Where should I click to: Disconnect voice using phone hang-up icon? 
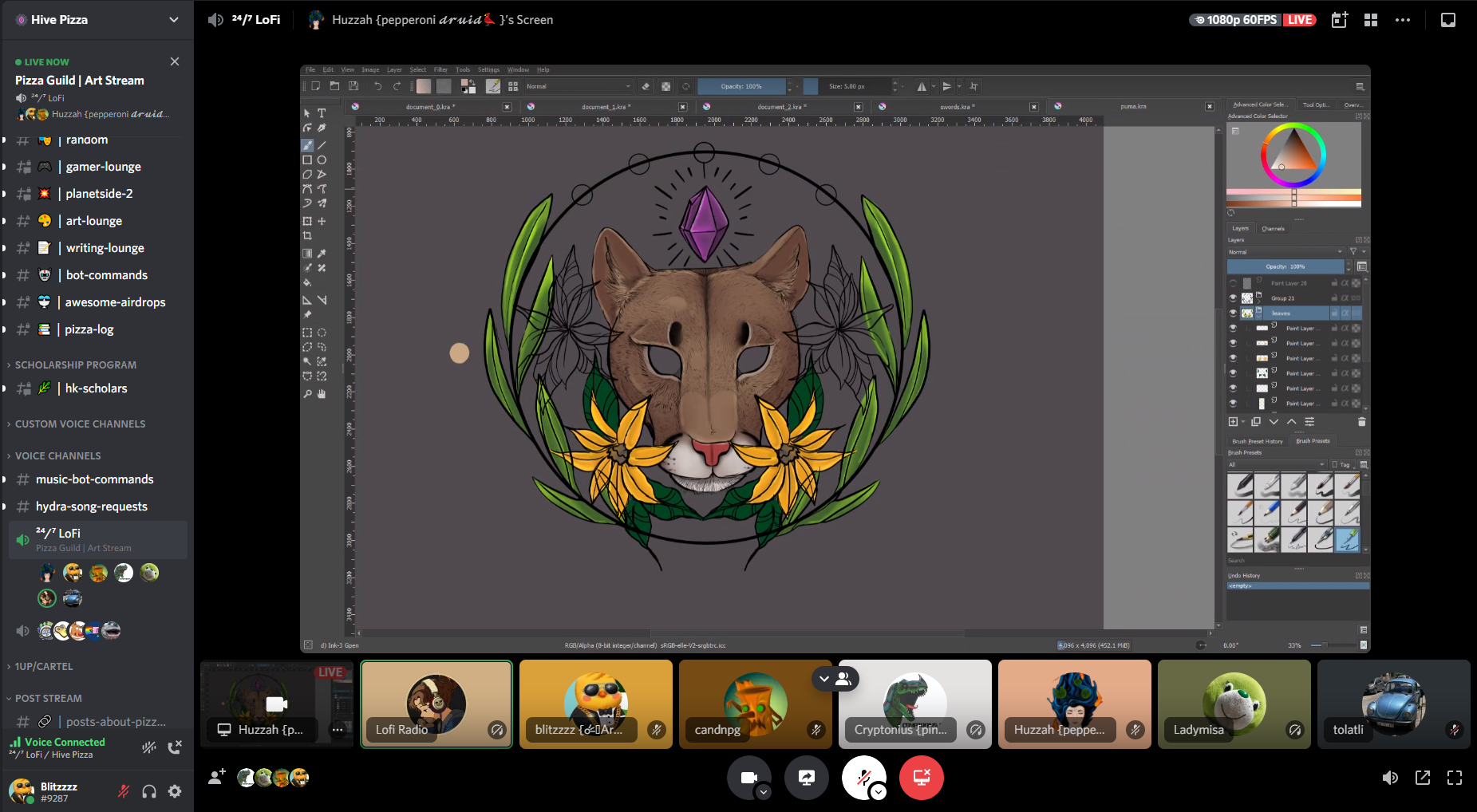click(x=175, y=747)
